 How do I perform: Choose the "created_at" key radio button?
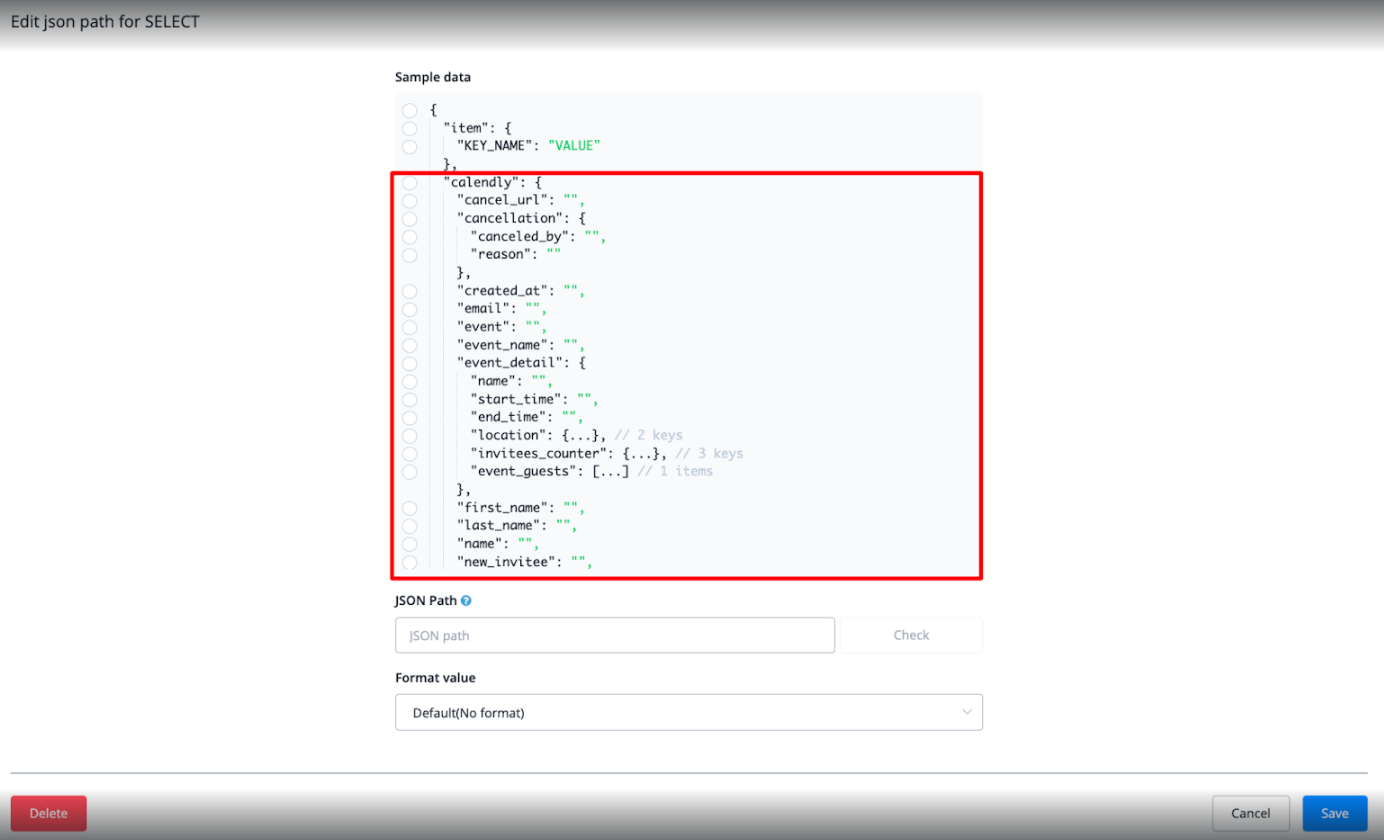409,291
